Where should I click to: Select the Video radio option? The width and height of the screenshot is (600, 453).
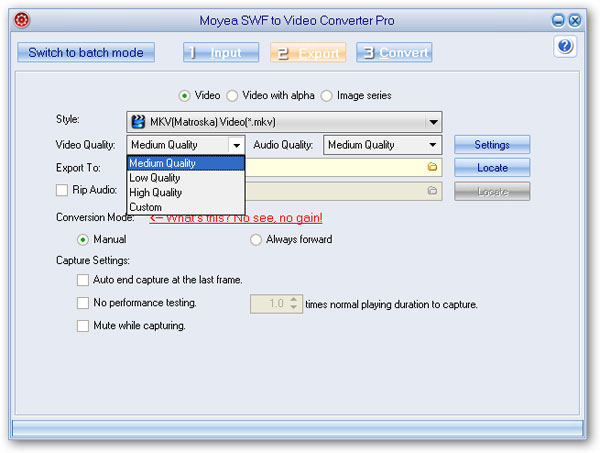[184, 96]
